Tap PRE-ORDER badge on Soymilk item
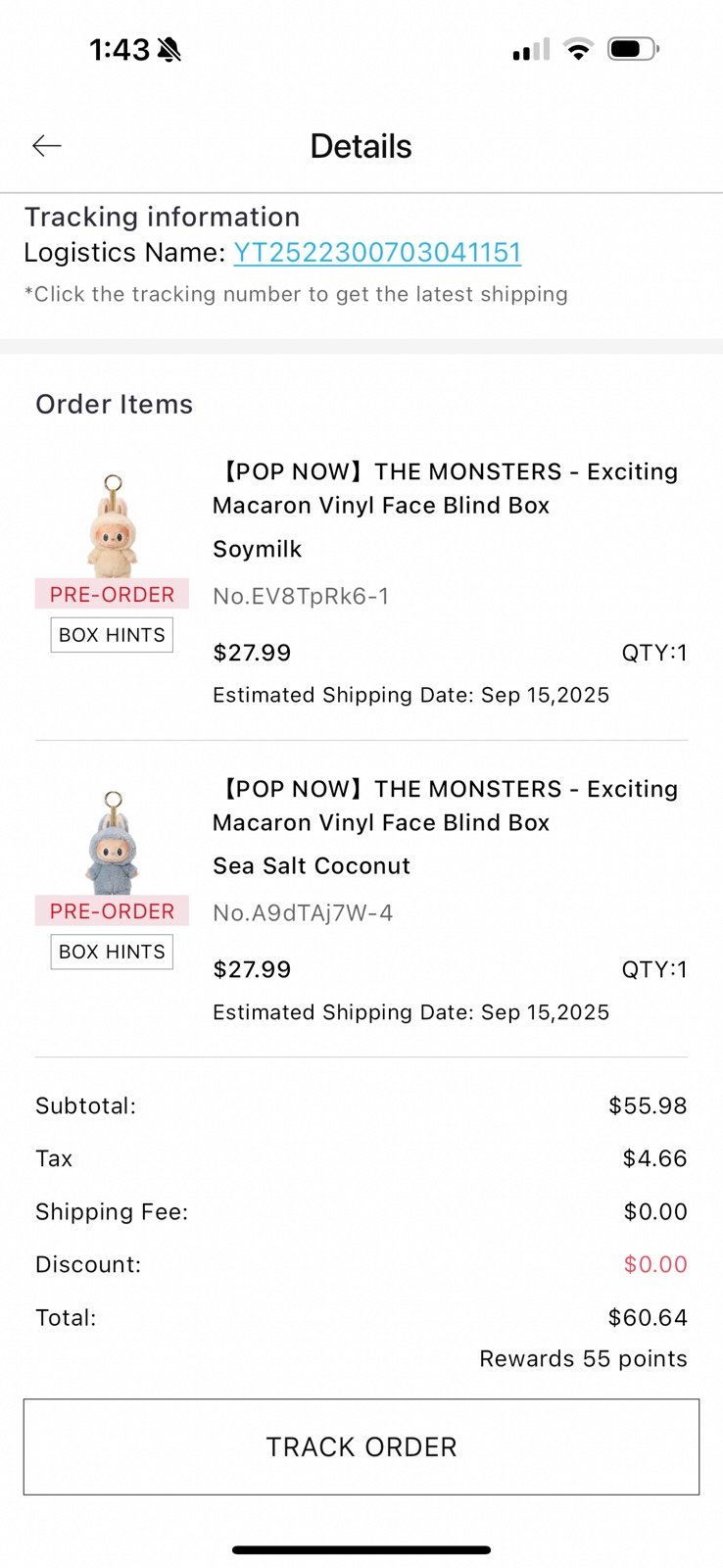 pyautogui.click(x=112, y=594)
